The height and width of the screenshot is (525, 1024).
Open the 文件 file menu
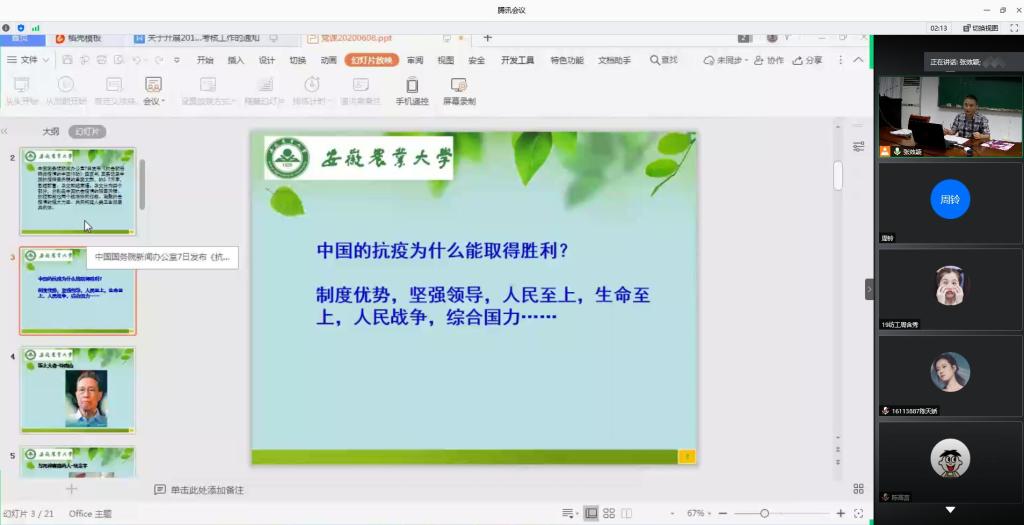28,60
